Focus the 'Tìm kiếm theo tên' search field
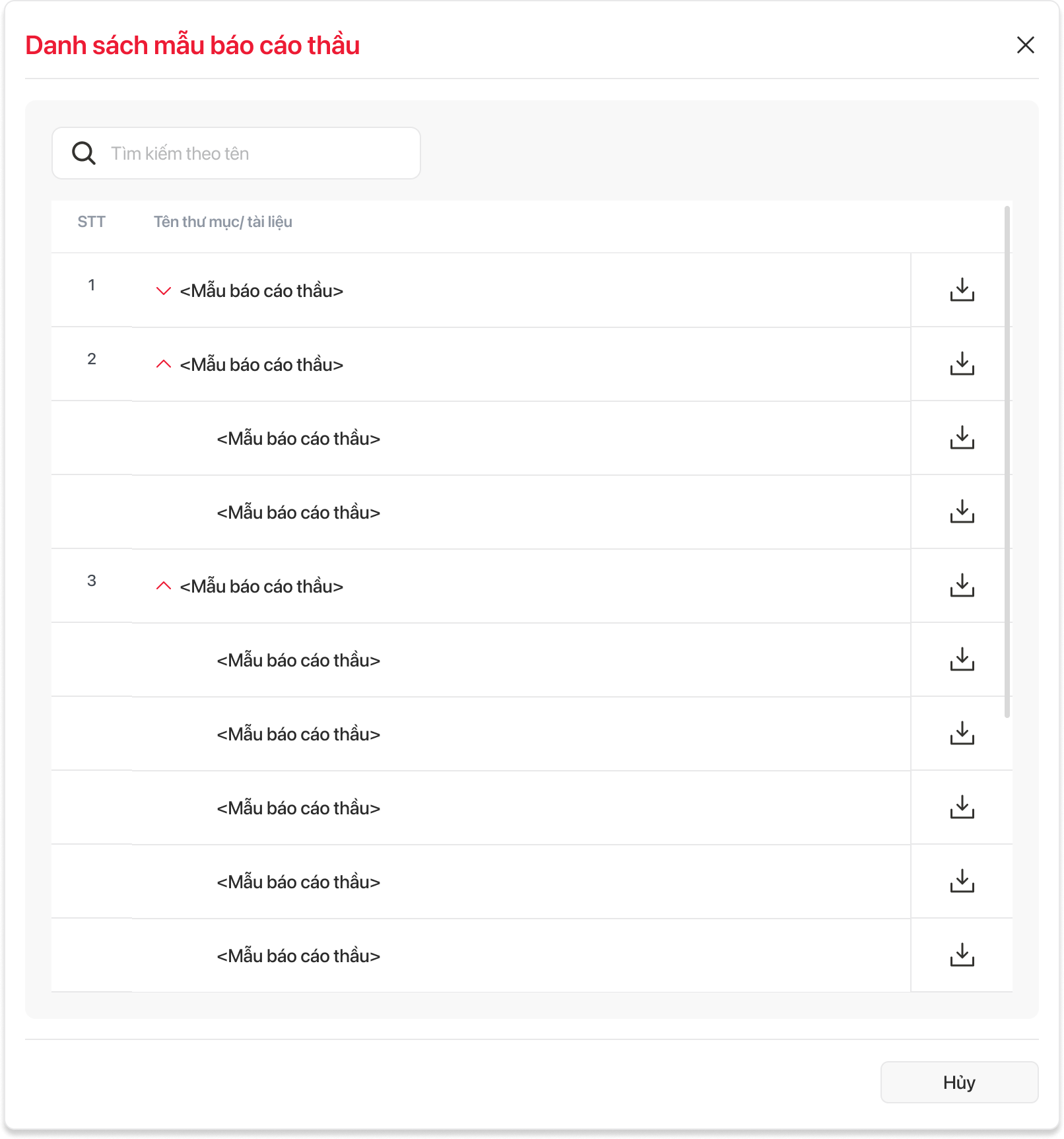Screen dimensions: 1064x1139 257,154
